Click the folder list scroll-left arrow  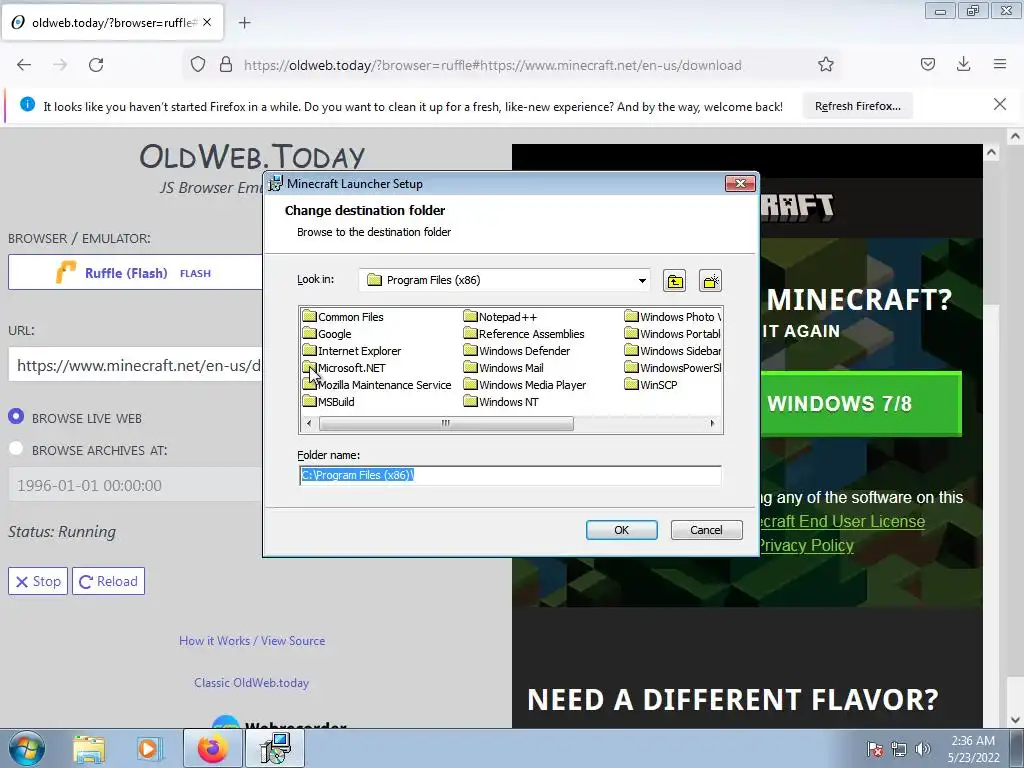click(309, 423)
